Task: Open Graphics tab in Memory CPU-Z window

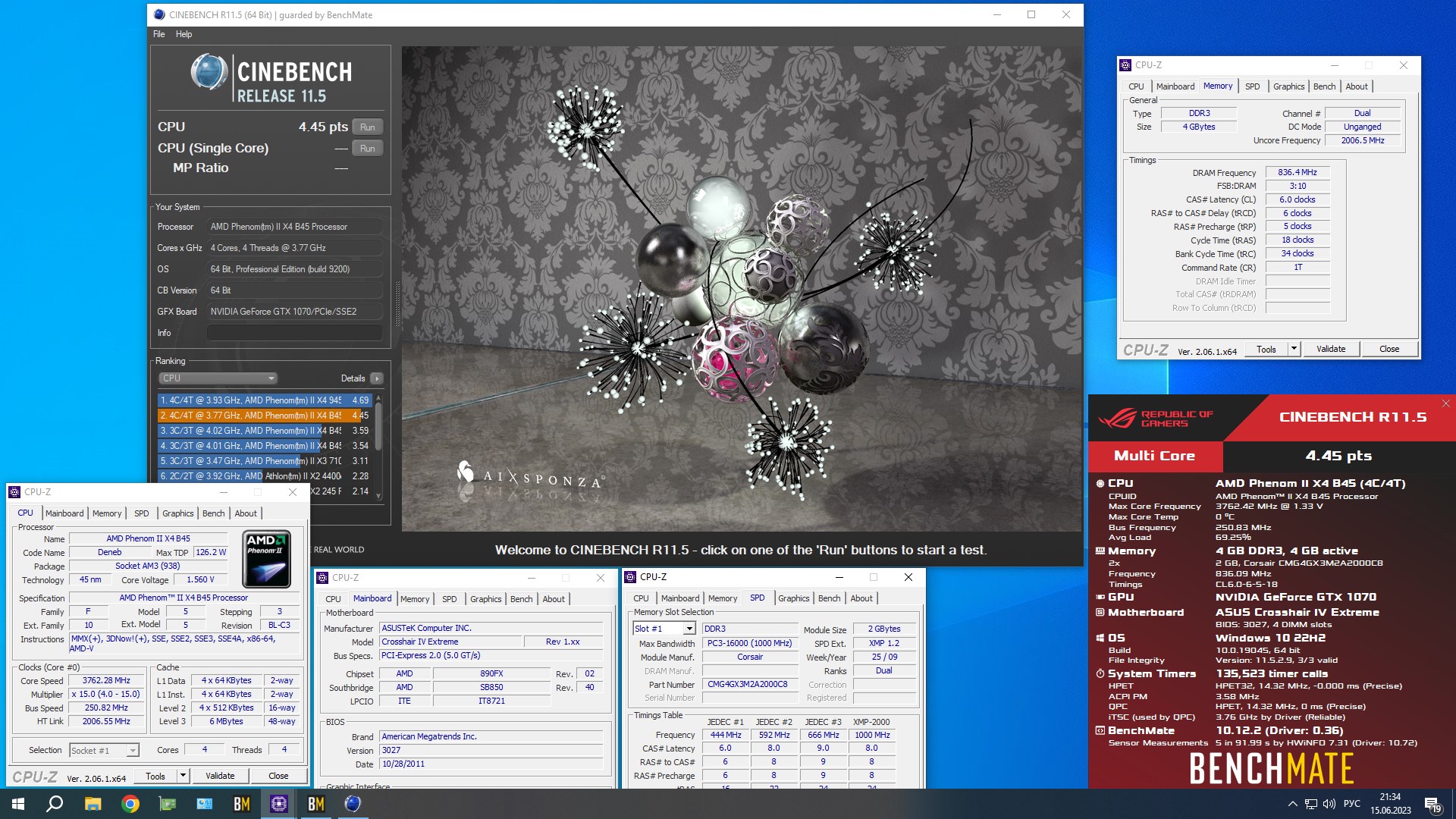Action: pyautogui.click(x=1288, y=86)
